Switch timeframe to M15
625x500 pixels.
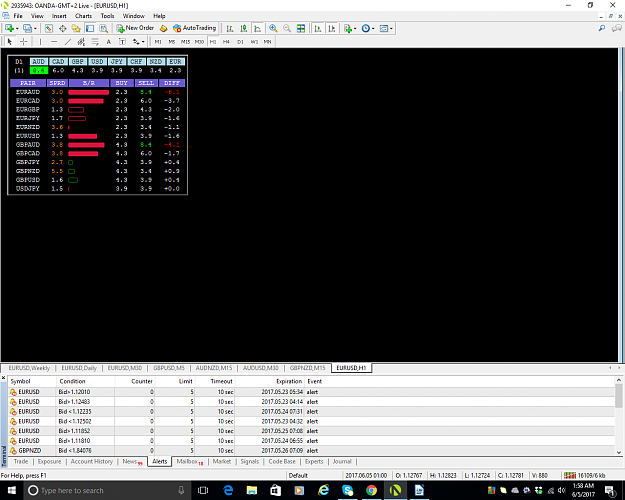pos(185,41)
